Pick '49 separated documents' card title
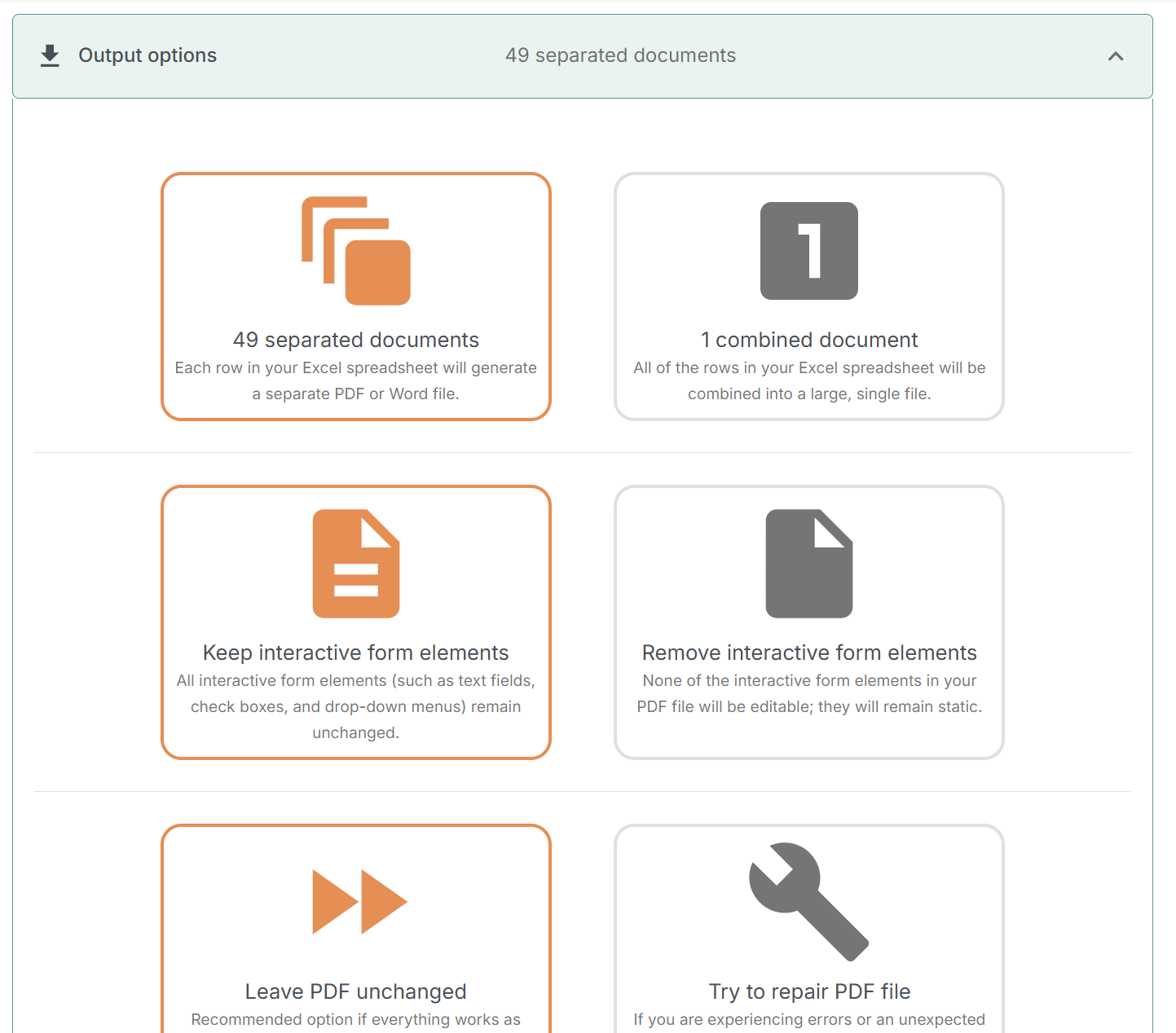The width and height of the screenshot is (1176, 1033). pos(355,340)
